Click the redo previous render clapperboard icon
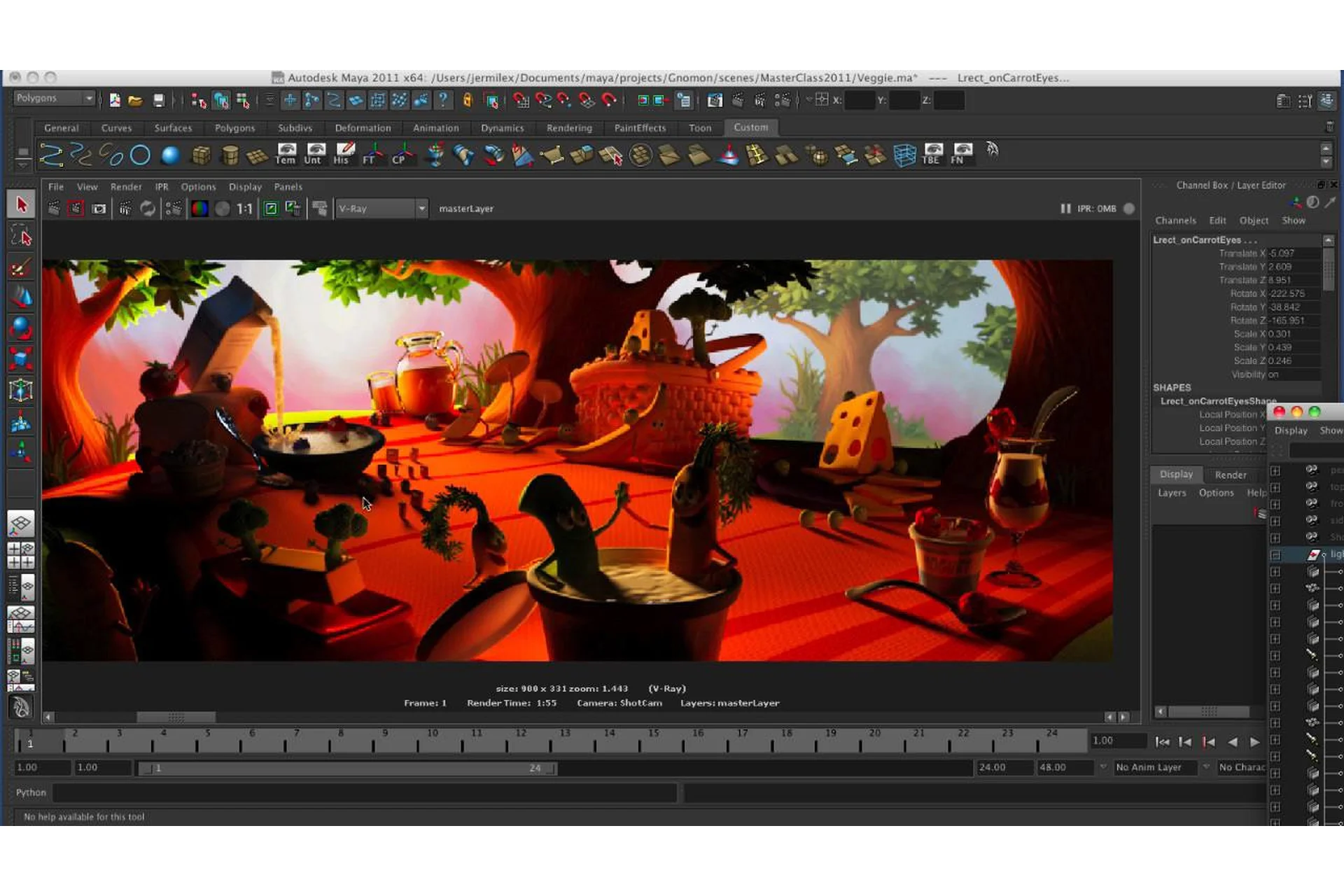The width and height of the screenshot is (1344, 896). coord(54,209)
